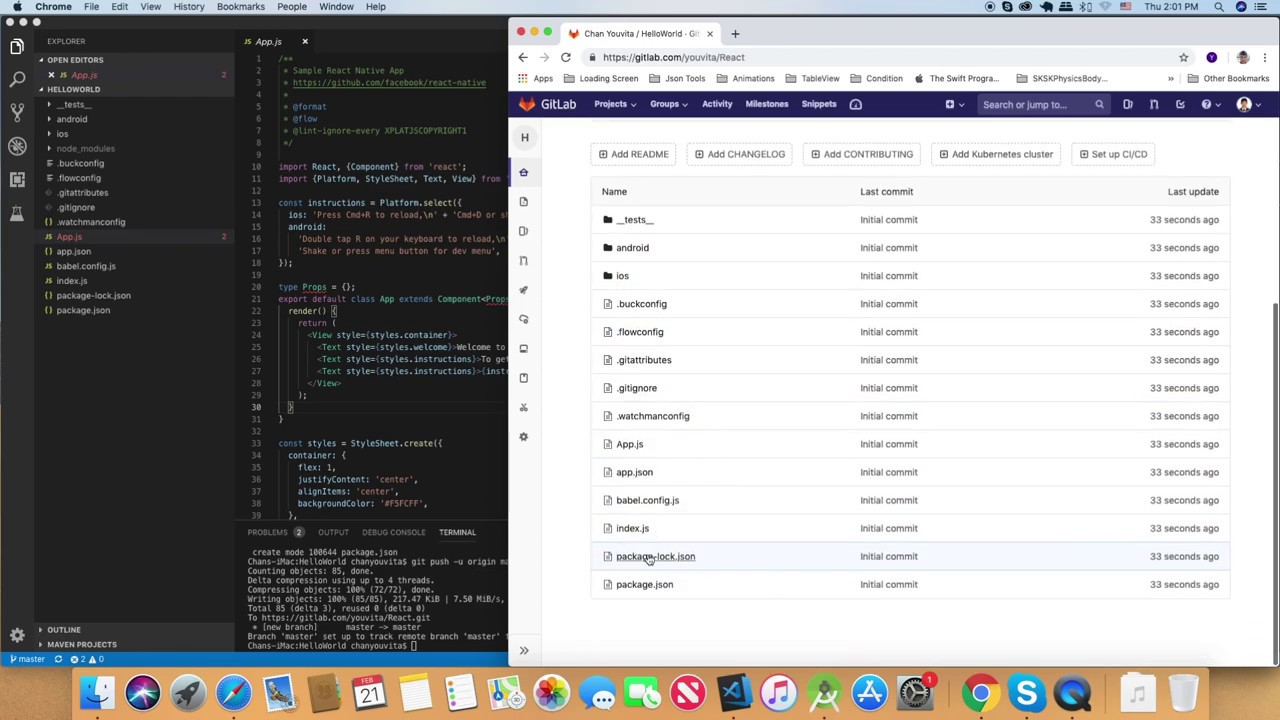Open Skype from the Dock
Image resolution: width=1280 pixels, height=720 pixels.
coord(1027,693)
